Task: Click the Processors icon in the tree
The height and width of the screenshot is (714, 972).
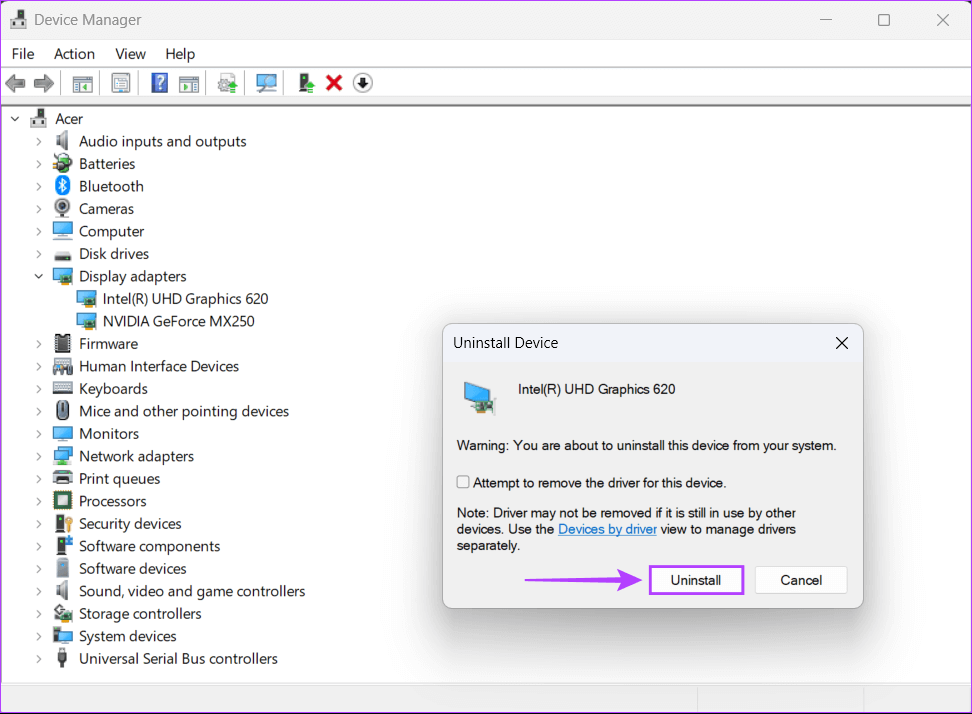Action: [x=63, y=500]
